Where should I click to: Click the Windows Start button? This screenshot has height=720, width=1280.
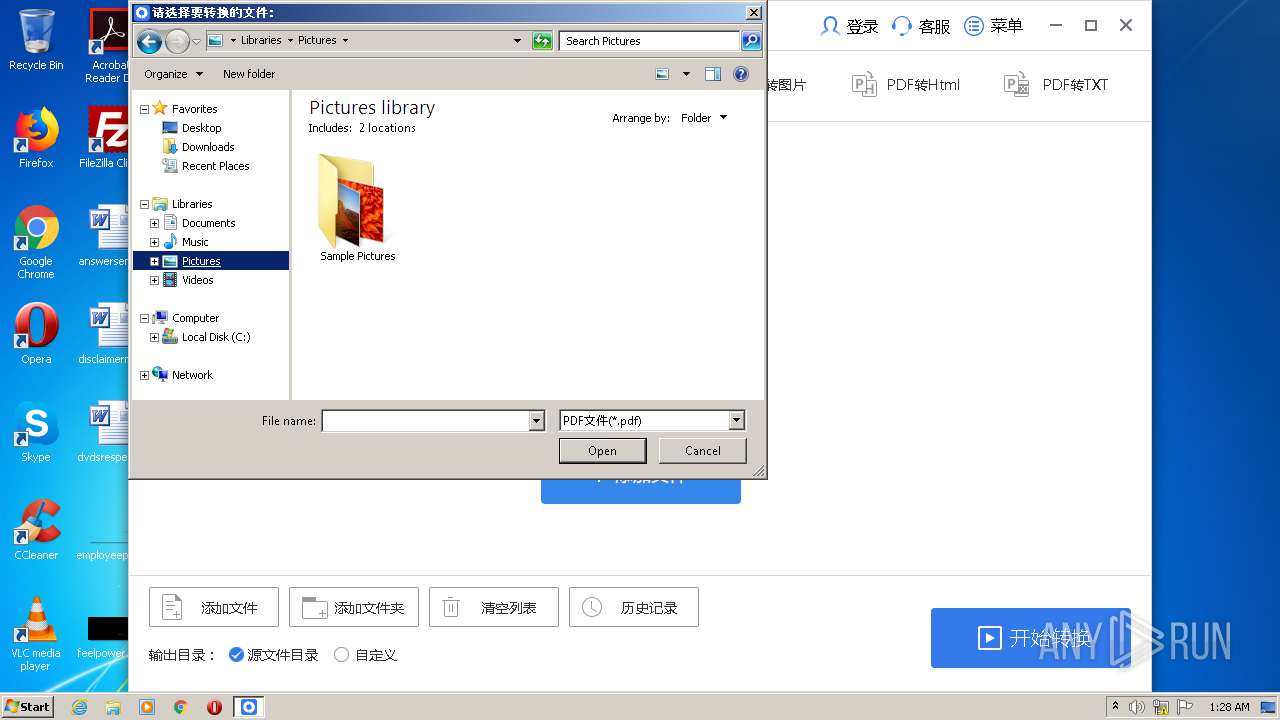tap(28, 706)
